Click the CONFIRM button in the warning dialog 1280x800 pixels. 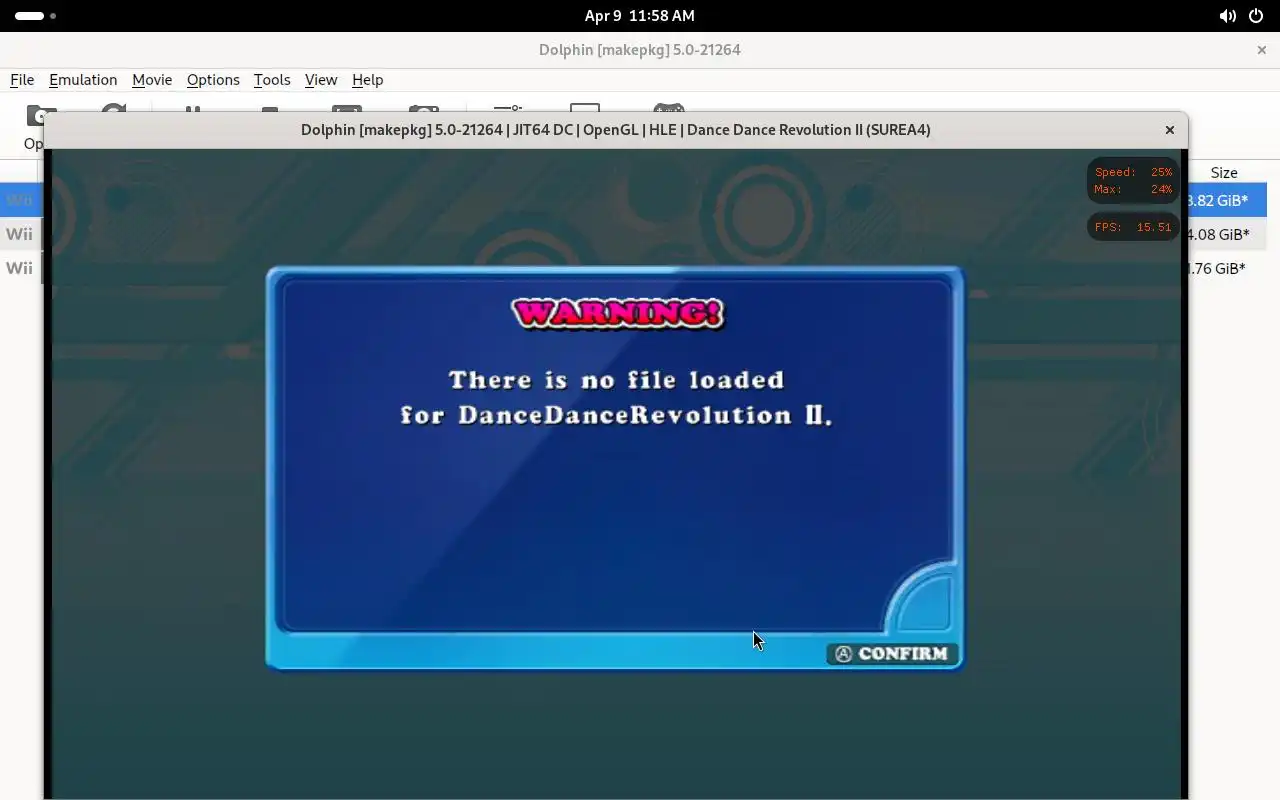[892, 653]
